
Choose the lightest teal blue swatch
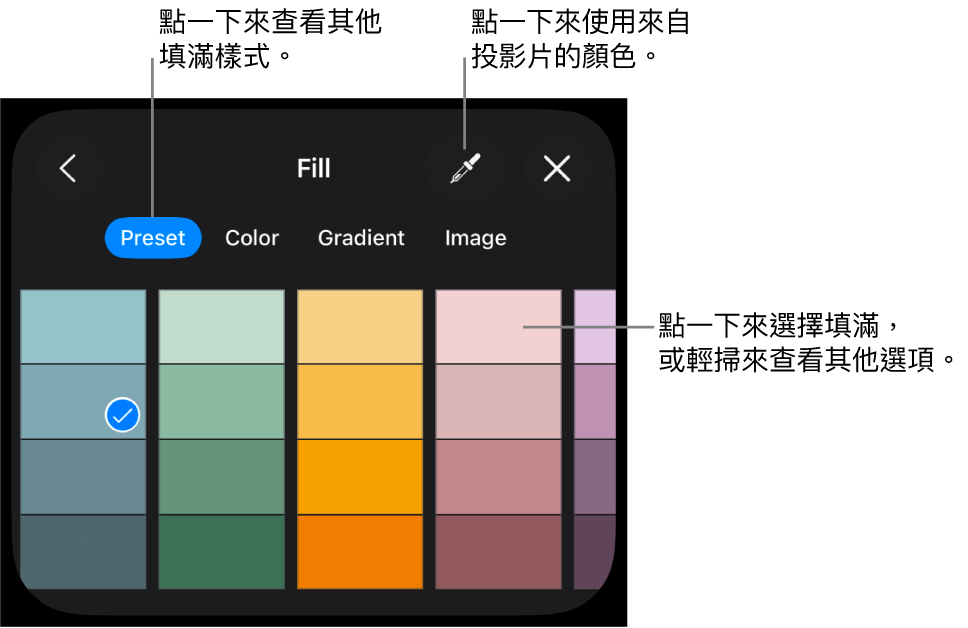pyautogui.click(x=83, y=327)
